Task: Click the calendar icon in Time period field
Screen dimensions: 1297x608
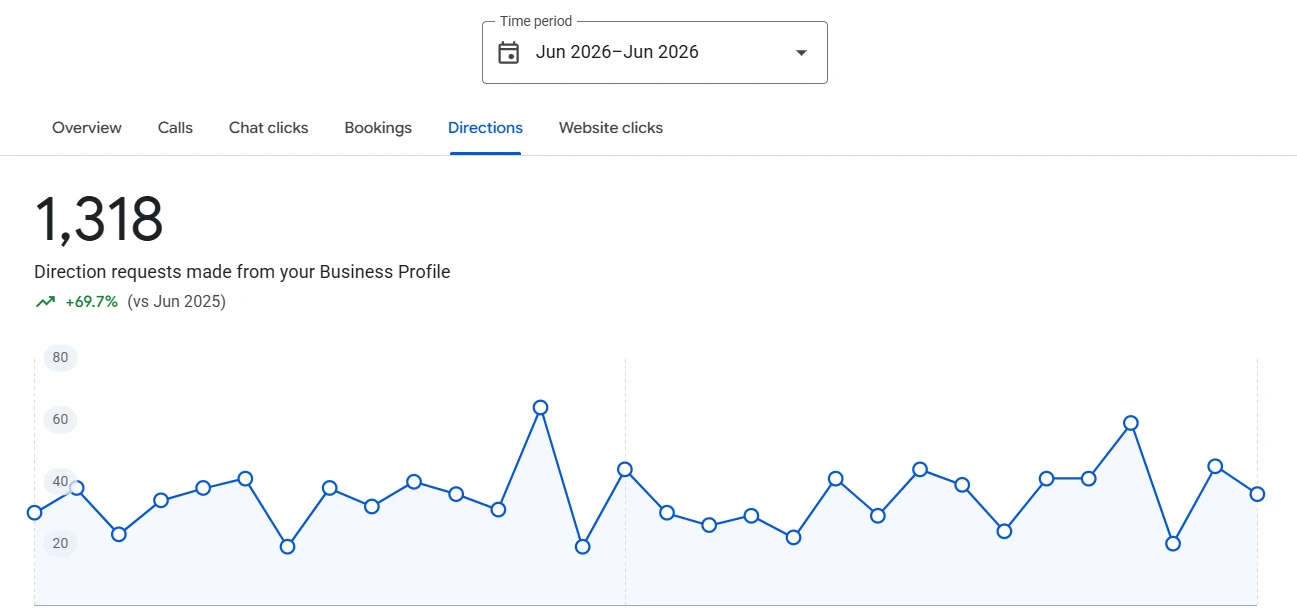Action: (x=509, y=53)
